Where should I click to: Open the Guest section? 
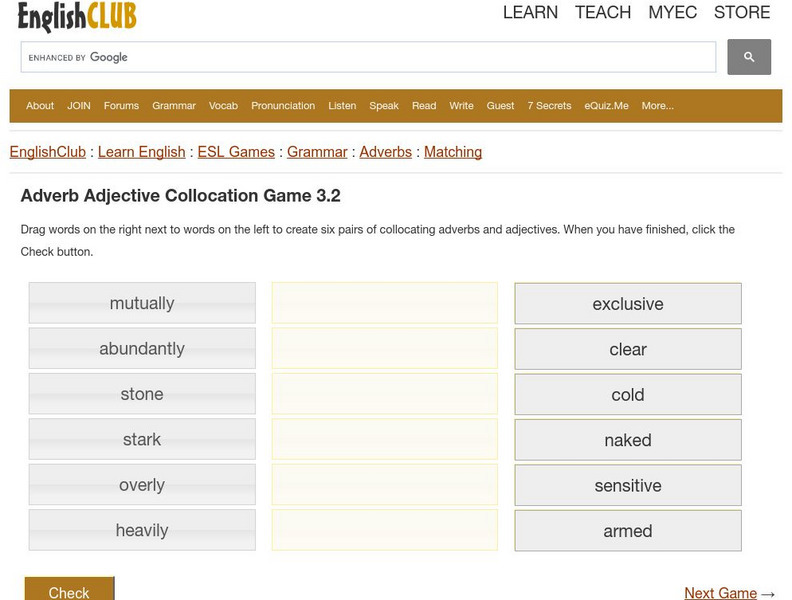[x=500, y=106]
